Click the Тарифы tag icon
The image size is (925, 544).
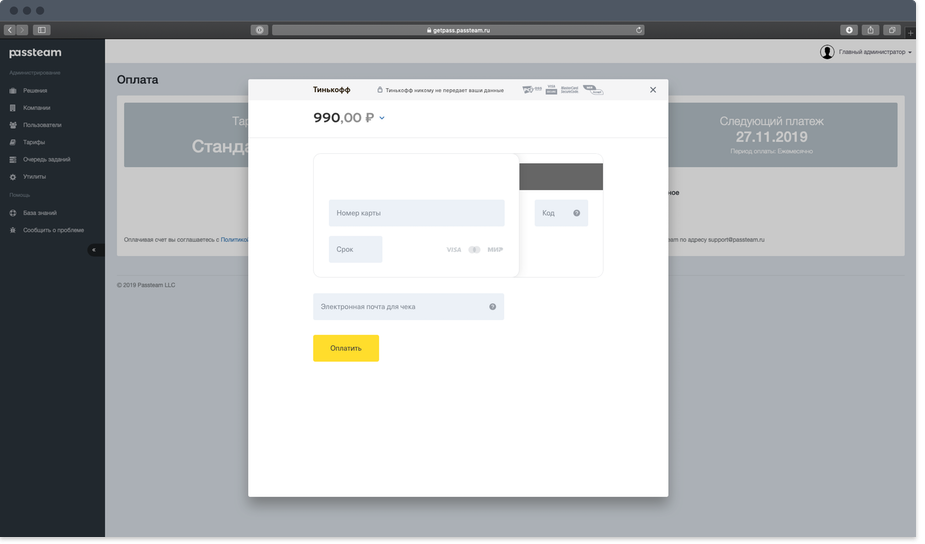[13, 142]
